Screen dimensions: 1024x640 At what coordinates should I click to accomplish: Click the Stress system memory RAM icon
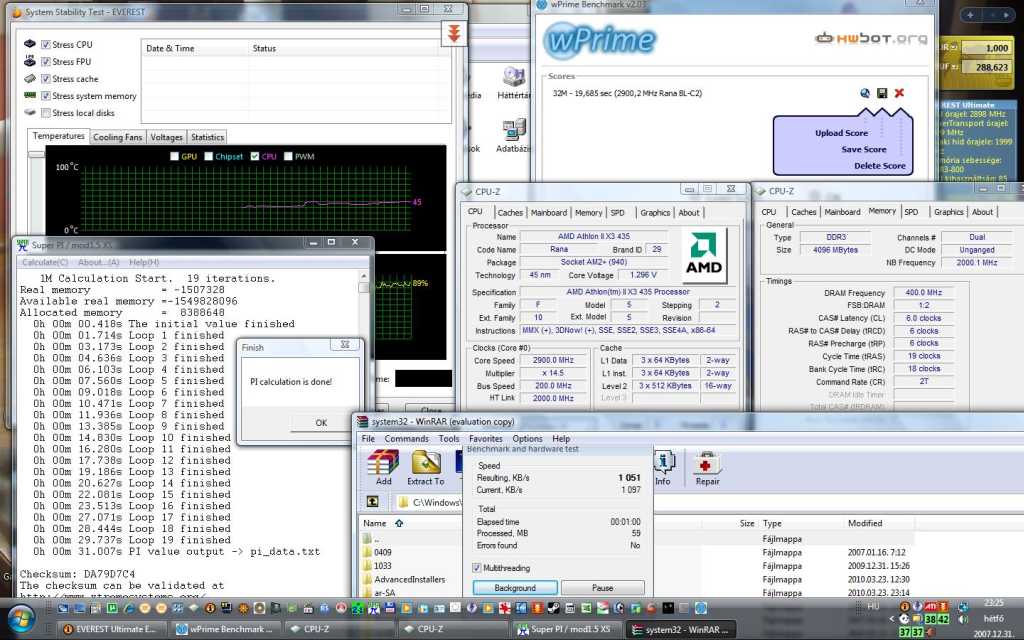pos(30,95)
